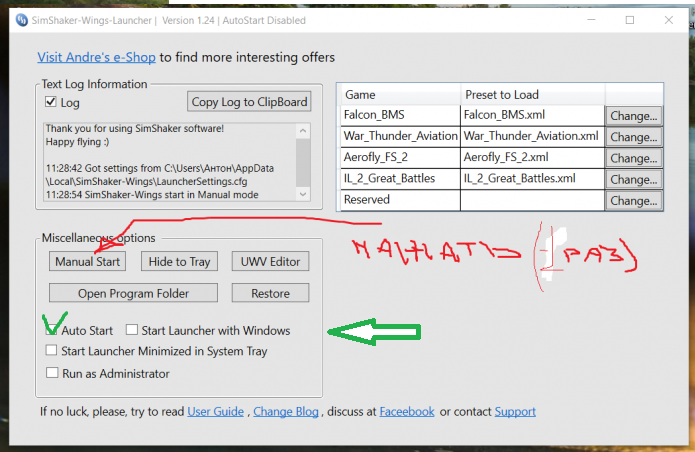Open the Visit Andre's e-Shop link
695x452 pixels.
pos(96,57)
